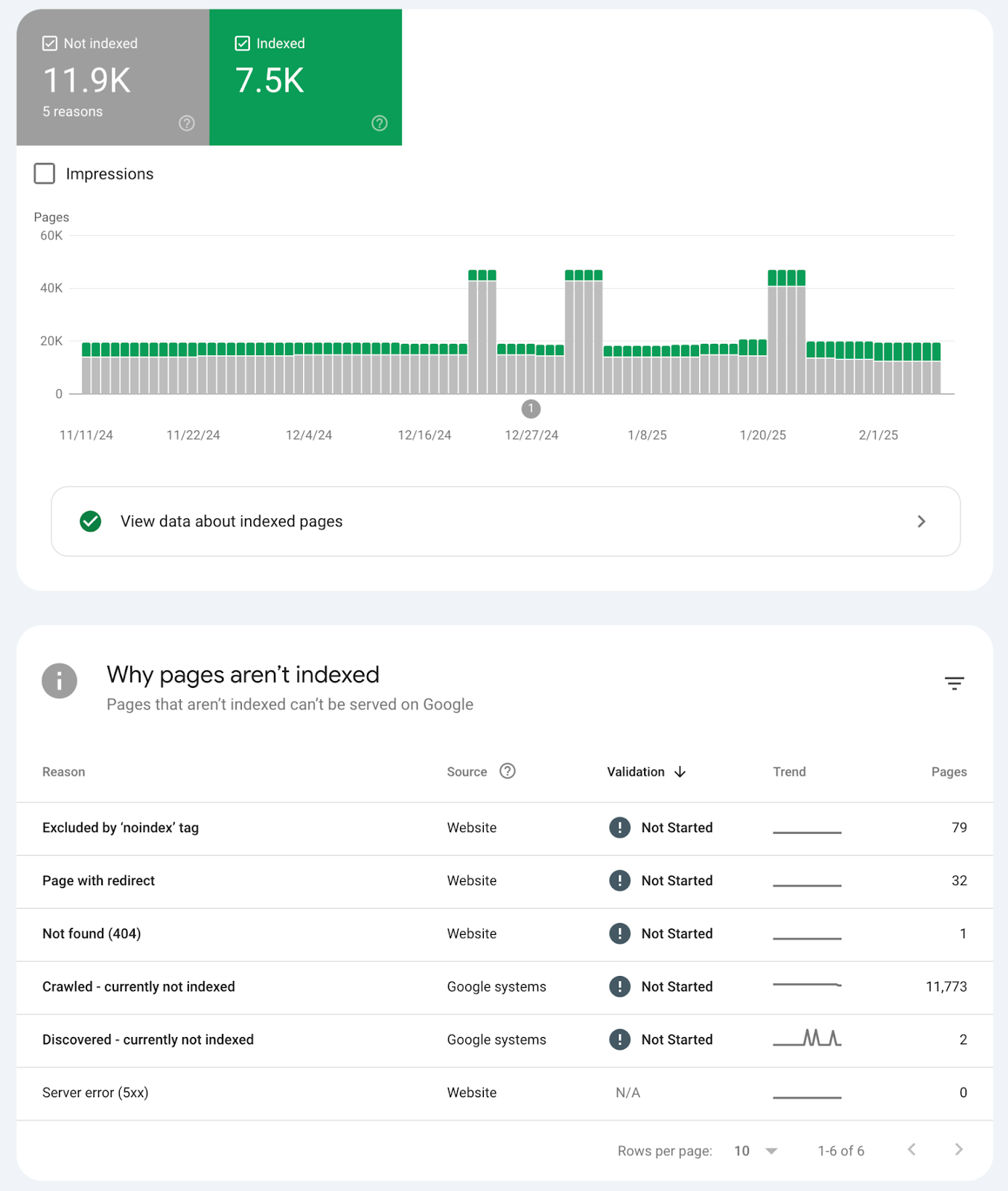Click the annotation marker 1 on chart
This screenshot has height=1191, width=1008.
[x=531, y=409]
